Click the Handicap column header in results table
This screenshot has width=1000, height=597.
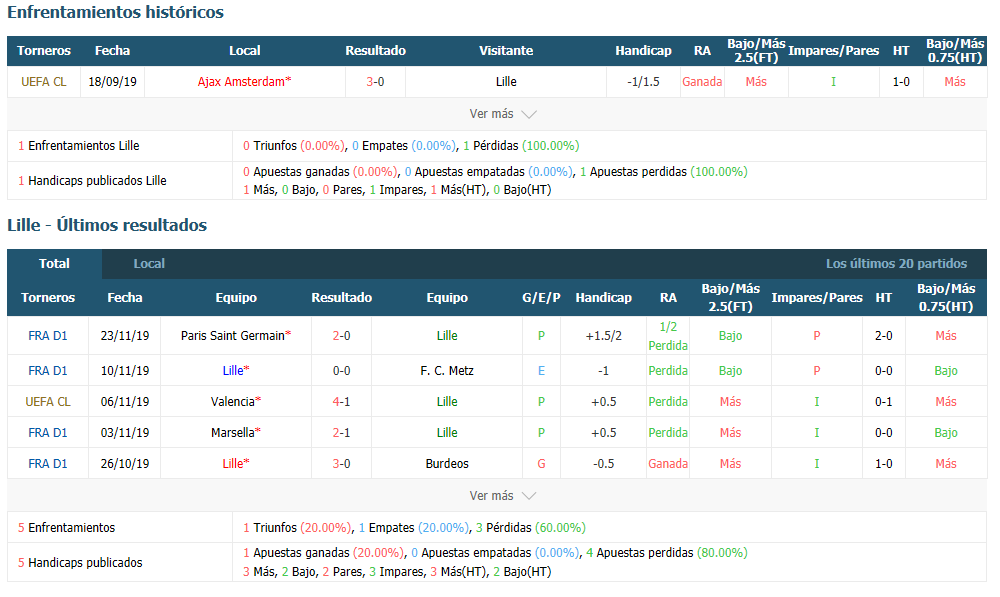pos(603,297)
